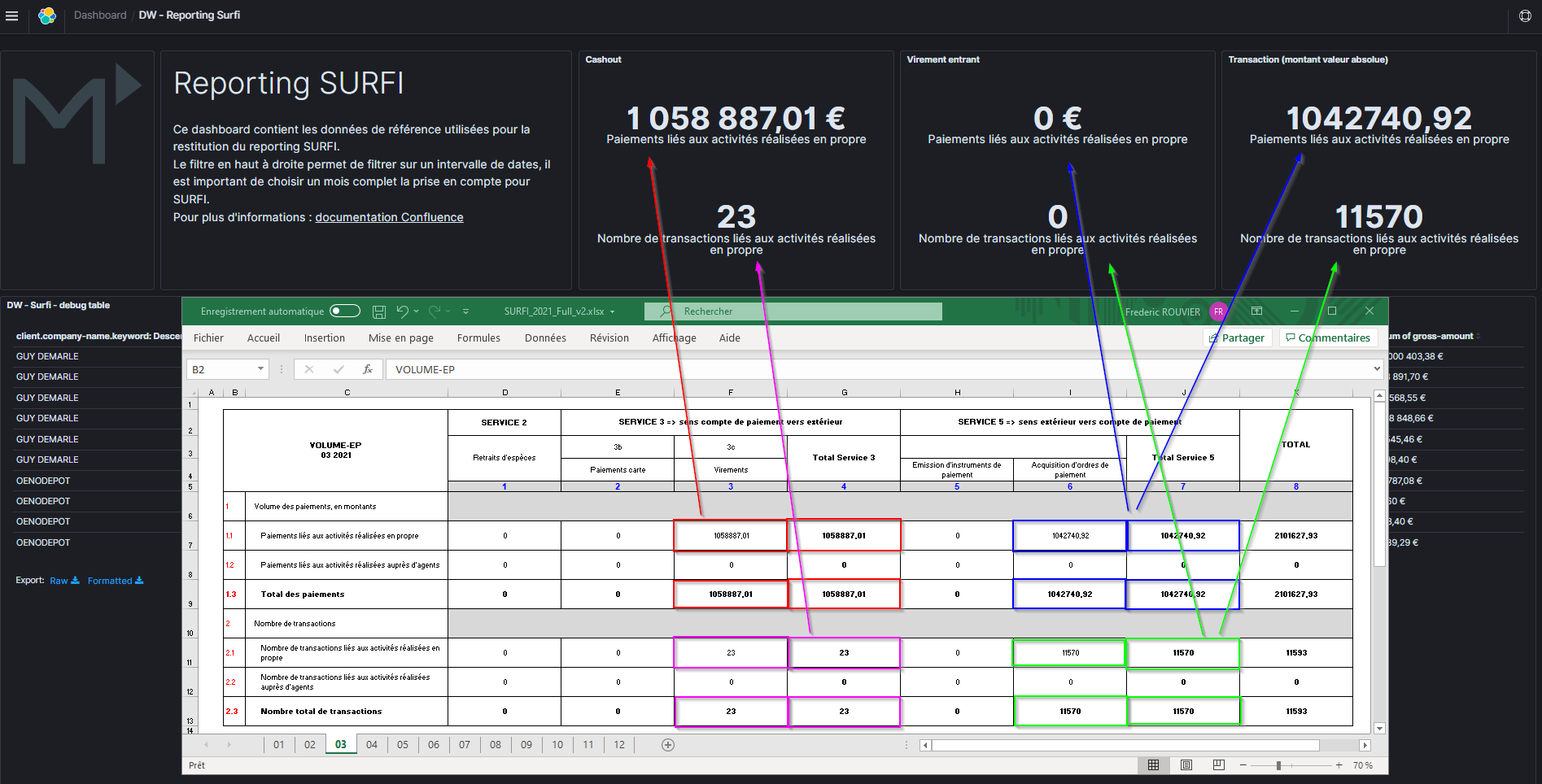Screen dimensions: 1542x784
Task: Click the insert function fx icon
Action: [x=368, y=369]
